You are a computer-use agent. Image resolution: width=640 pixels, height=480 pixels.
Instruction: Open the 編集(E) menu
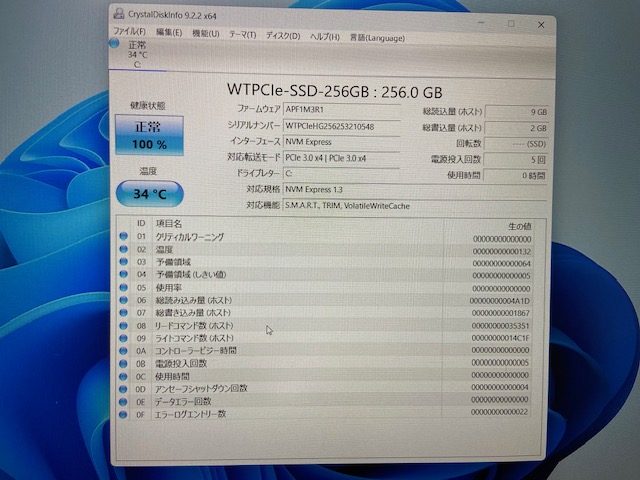169,34
